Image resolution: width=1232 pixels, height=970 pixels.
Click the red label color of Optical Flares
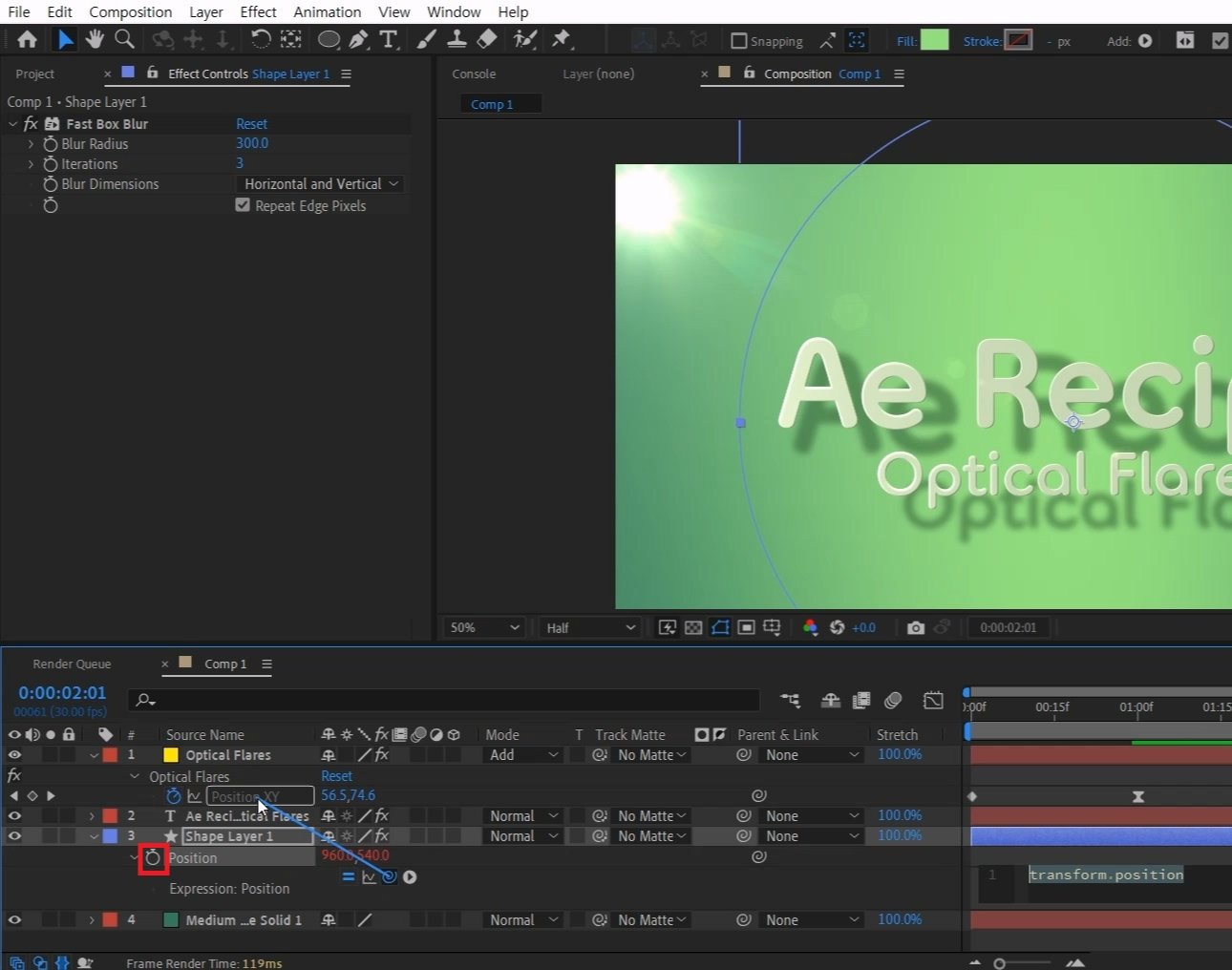click(x=110, y=755)
